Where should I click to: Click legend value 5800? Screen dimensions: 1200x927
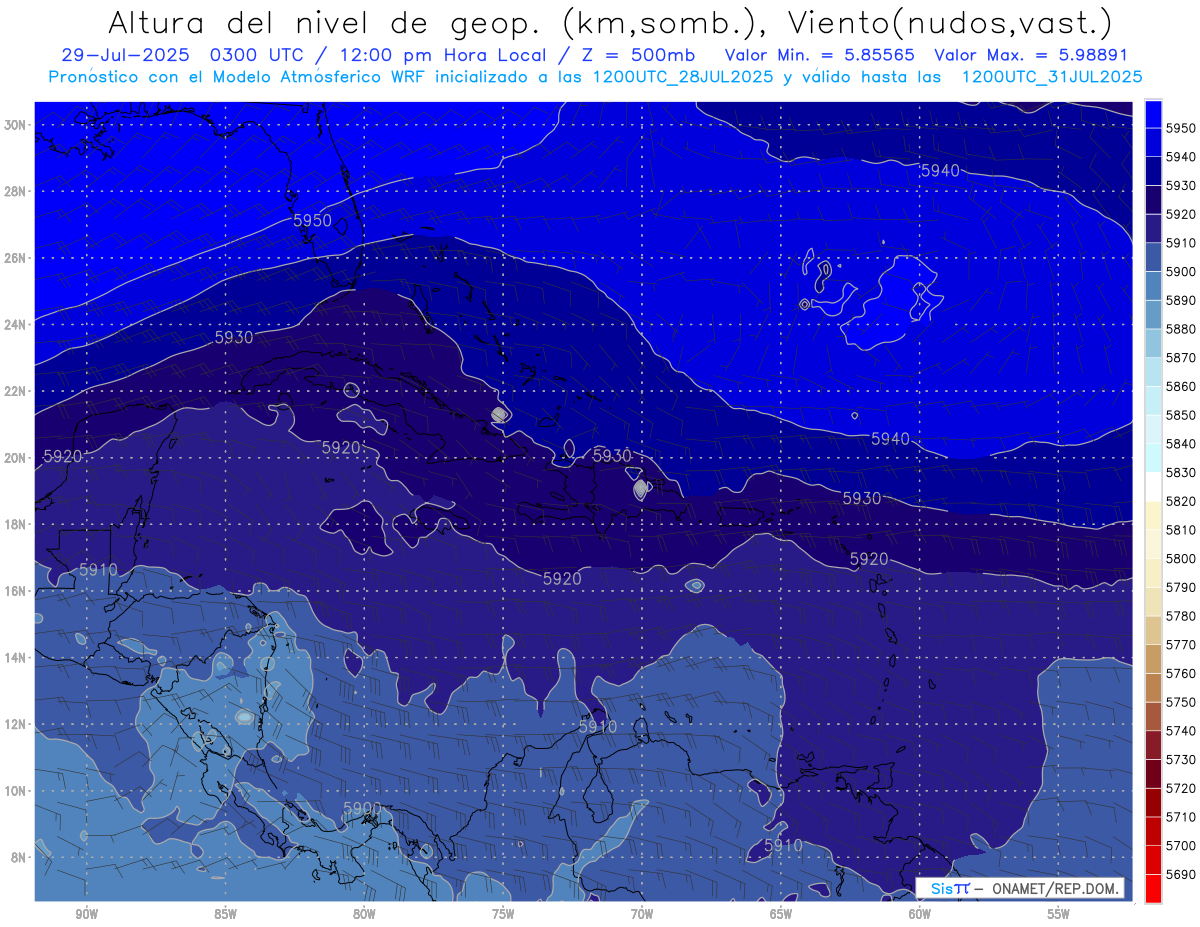(x=1181, y=559)
